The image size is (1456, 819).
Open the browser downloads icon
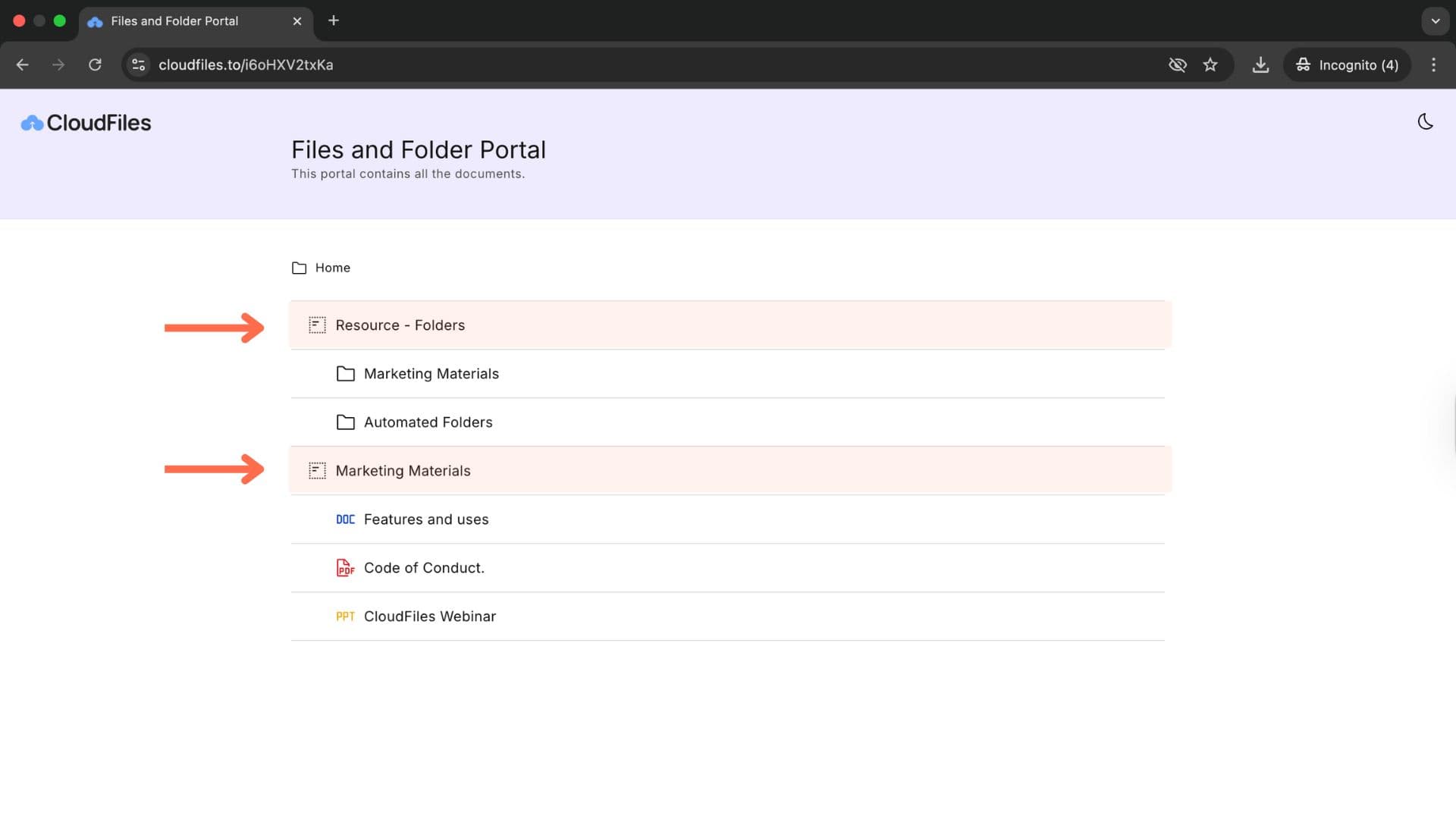[1260, 65]
